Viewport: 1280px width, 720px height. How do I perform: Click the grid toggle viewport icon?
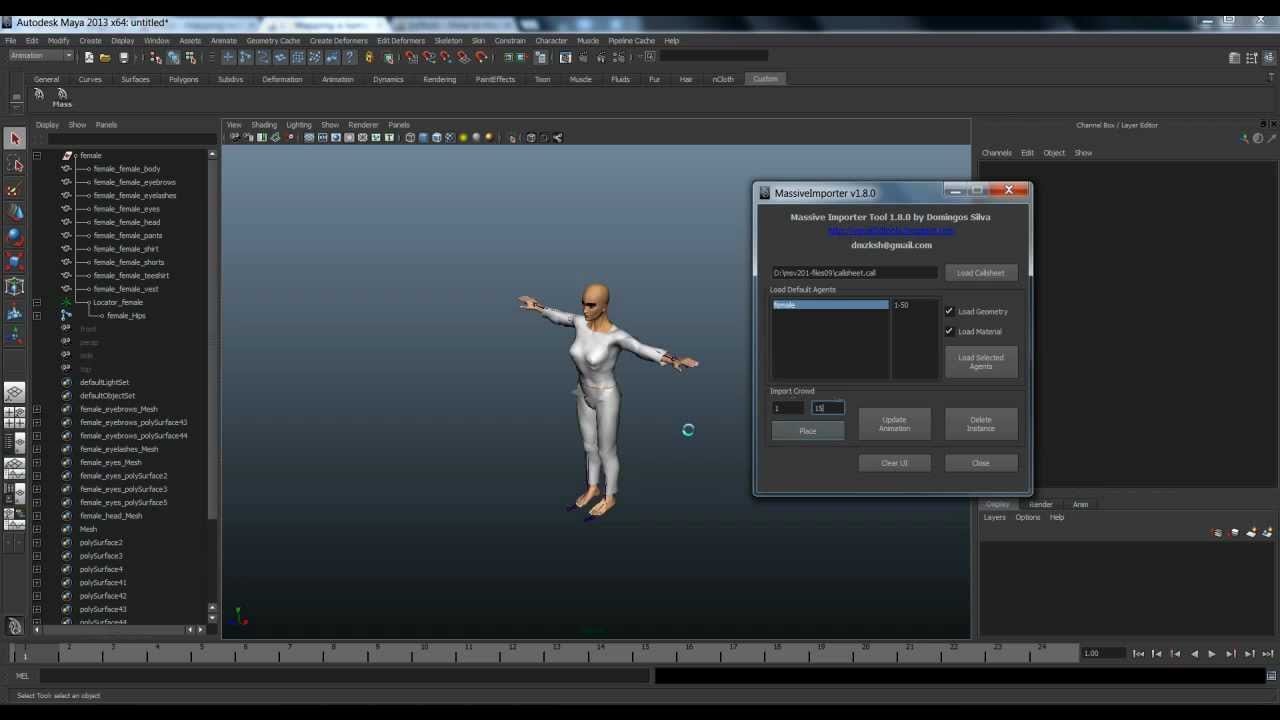click(309, 138)
